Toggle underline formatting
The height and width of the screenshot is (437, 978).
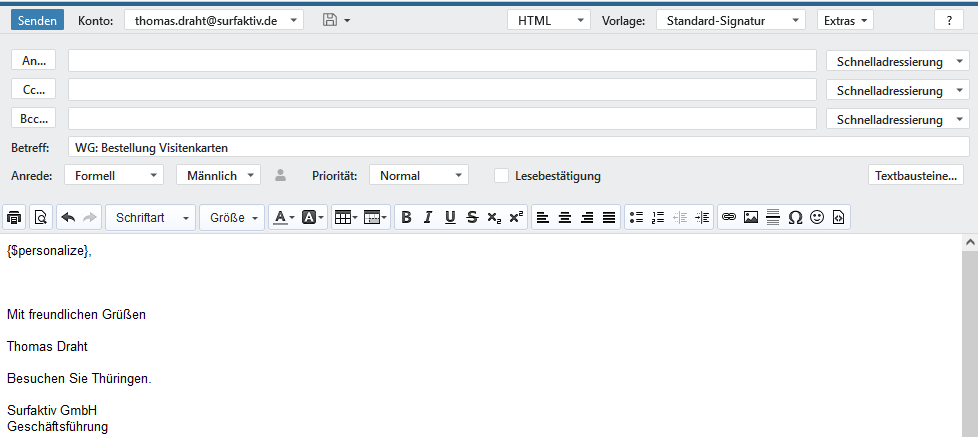click(450, 217)
